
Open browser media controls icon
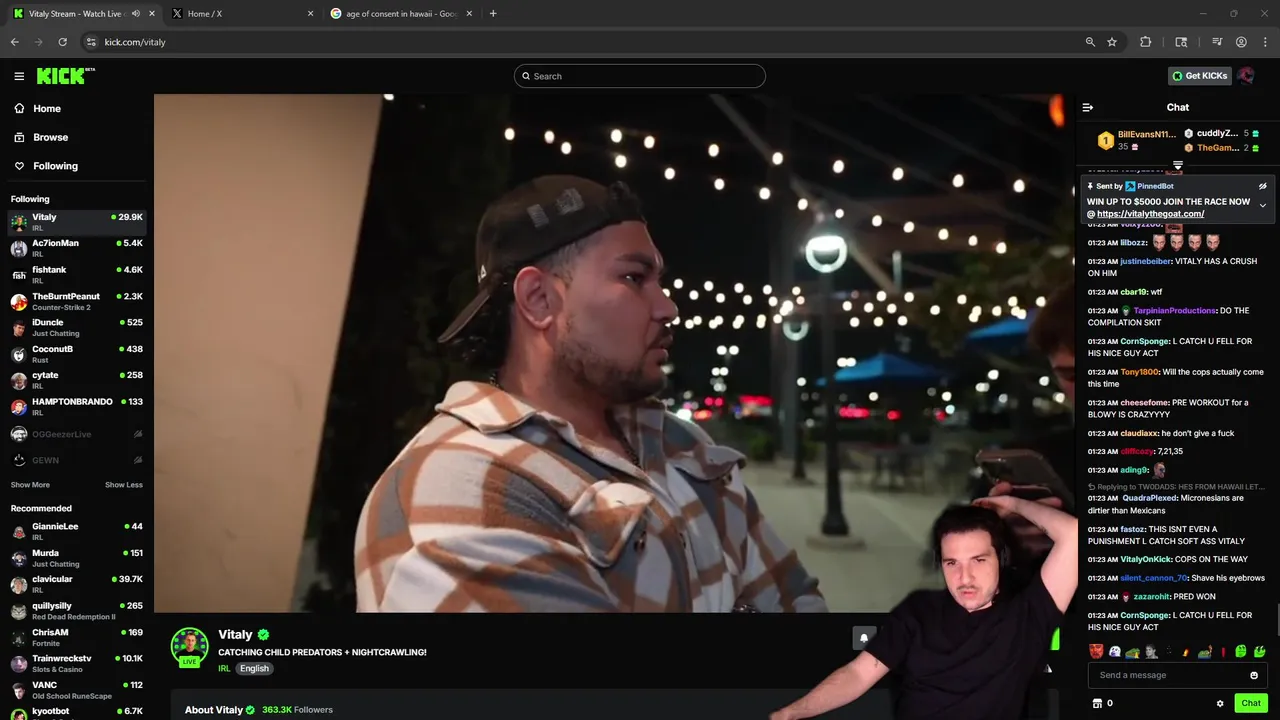coord(1217,42)
